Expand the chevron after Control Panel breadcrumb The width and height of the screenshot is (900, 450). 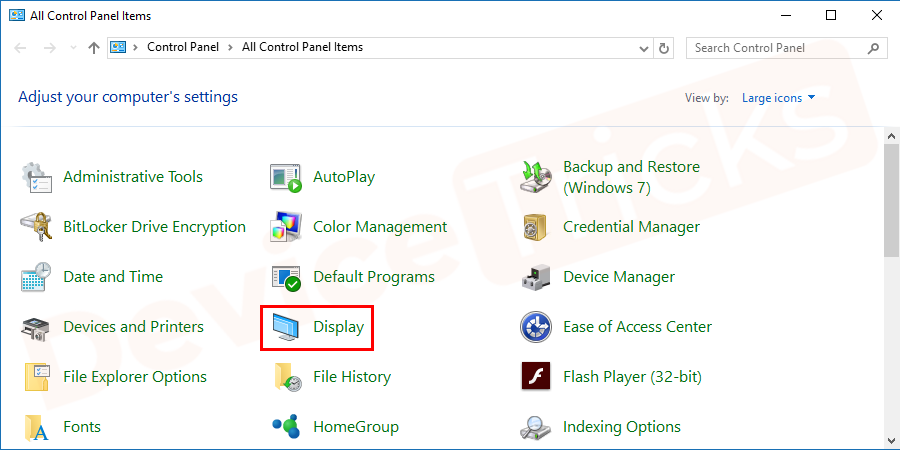231,48
